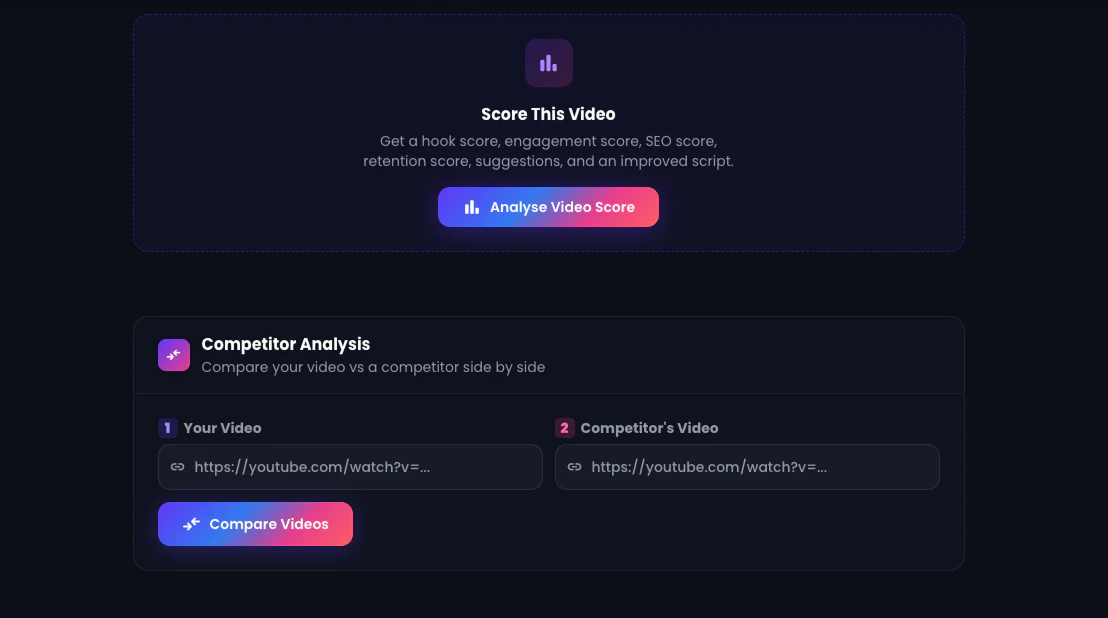Click the Compare Videos button
The height and width of the screenshot is (618, 1108).
255,524
